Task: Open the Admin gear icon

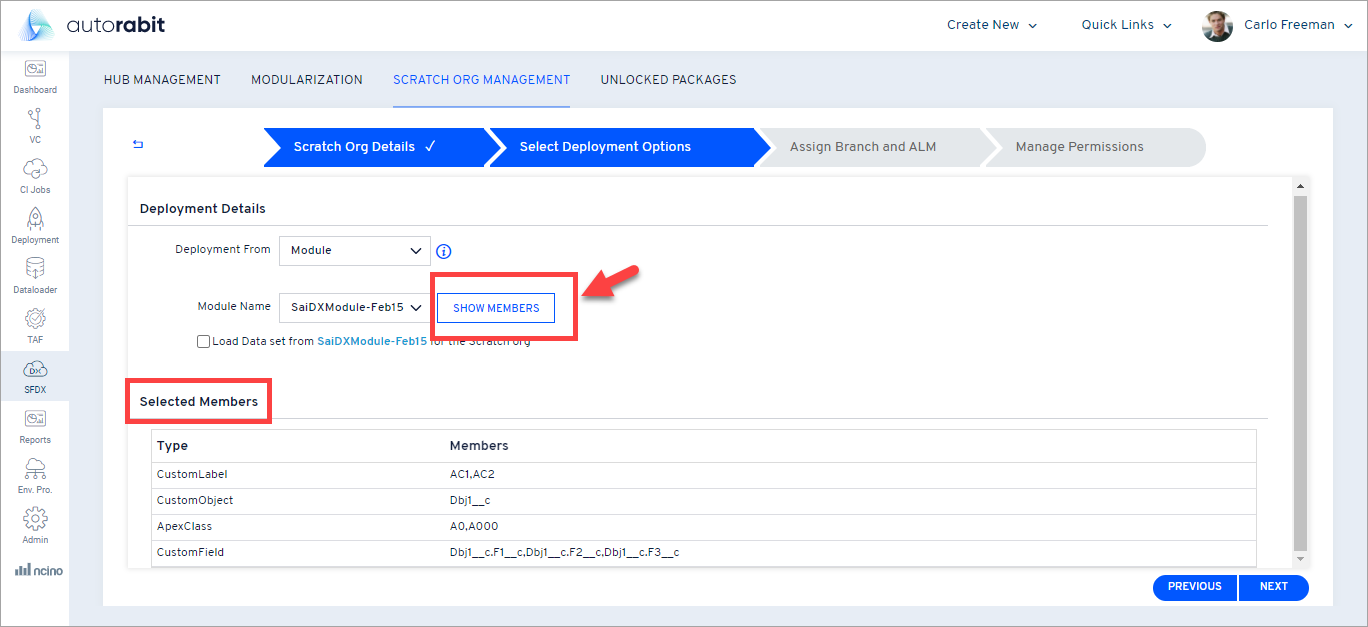Action: tap(35, 519)
